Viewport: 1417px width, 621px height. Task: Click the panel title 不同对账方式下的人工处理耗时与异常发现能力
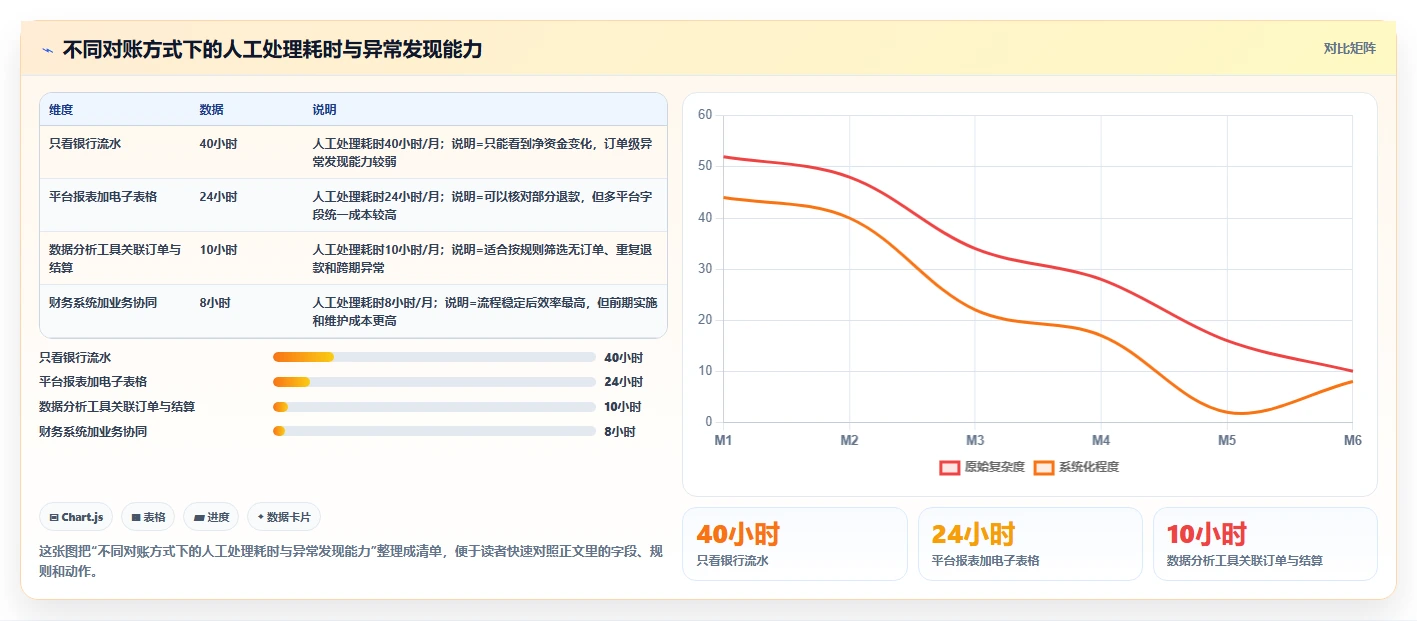(272, 49)
